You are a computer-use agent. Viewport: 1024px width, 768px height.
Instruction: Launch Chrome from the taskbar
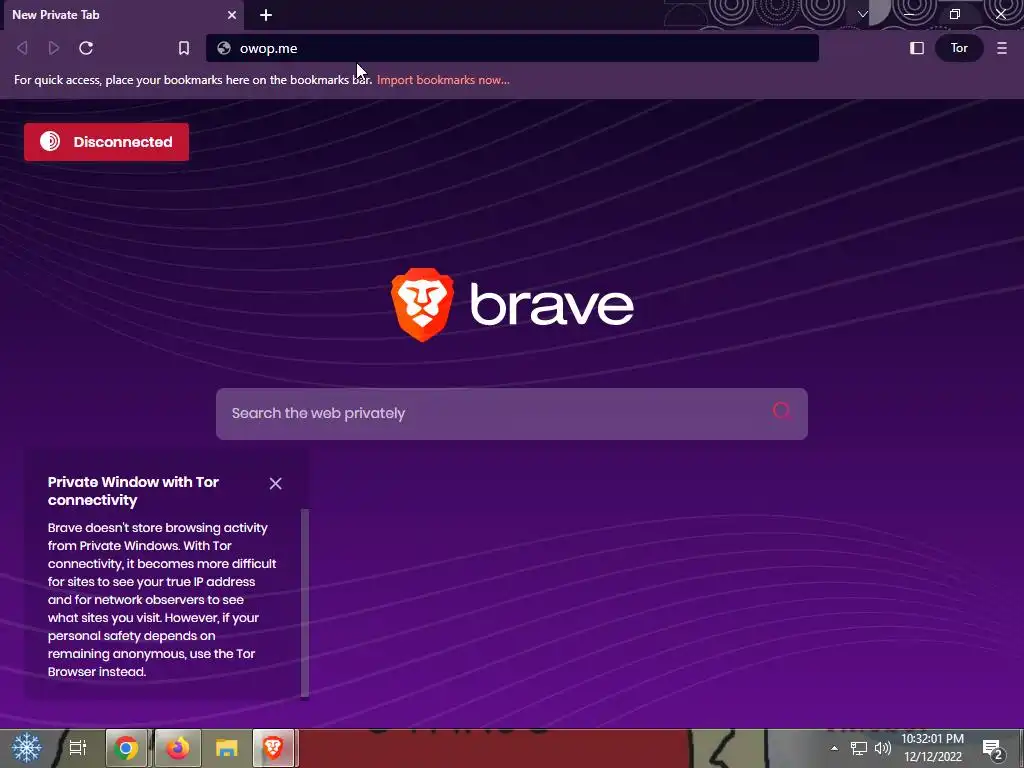(x=127, y=748)
